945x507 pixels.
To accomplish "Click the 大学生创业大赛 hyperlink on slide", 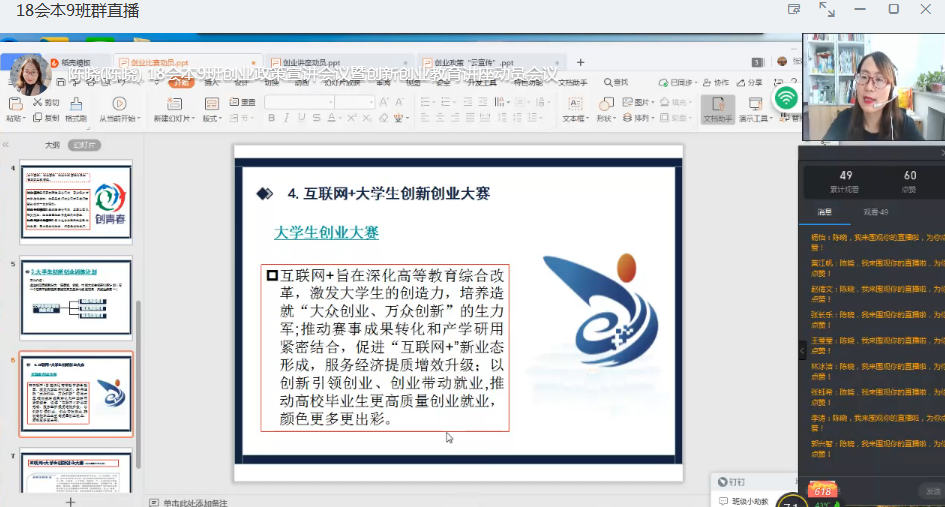I will (x=326, y=232).
